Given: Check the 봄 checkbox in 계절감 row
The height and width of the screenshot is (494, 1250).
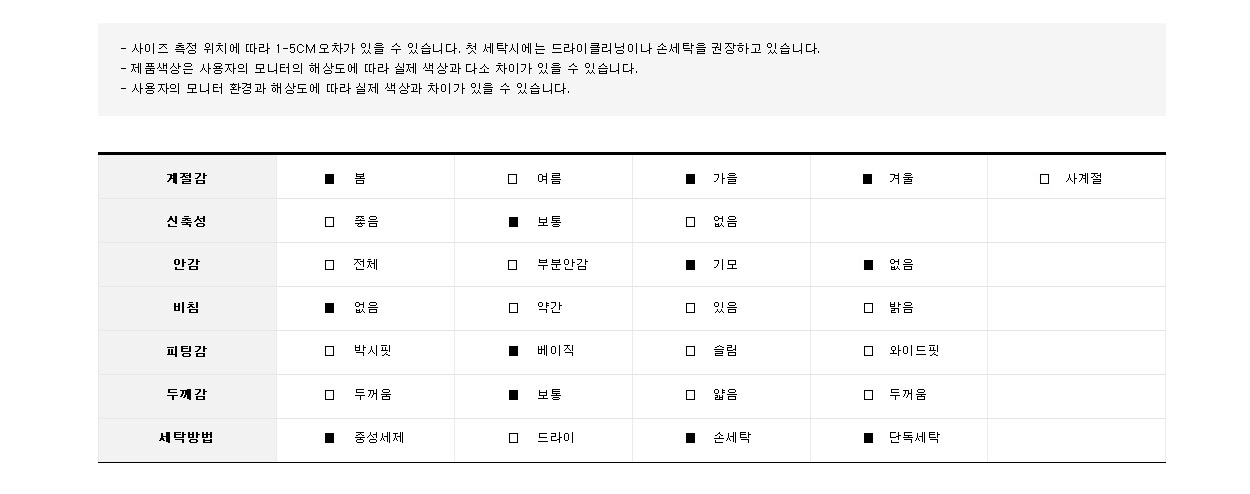Looking at the screenshot, I should tap(330, 179).
